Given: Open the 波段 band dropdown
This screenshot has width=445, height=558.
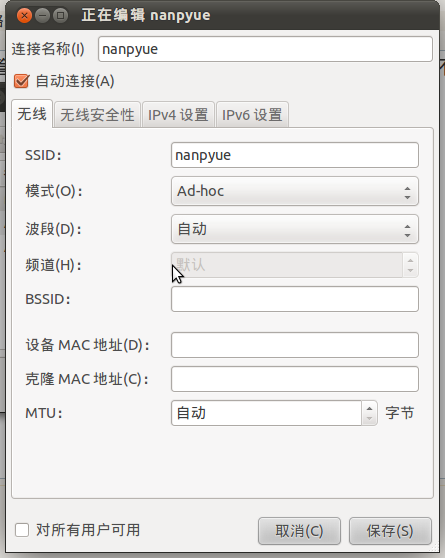Looking at the screenshot, I should (295, 229).
